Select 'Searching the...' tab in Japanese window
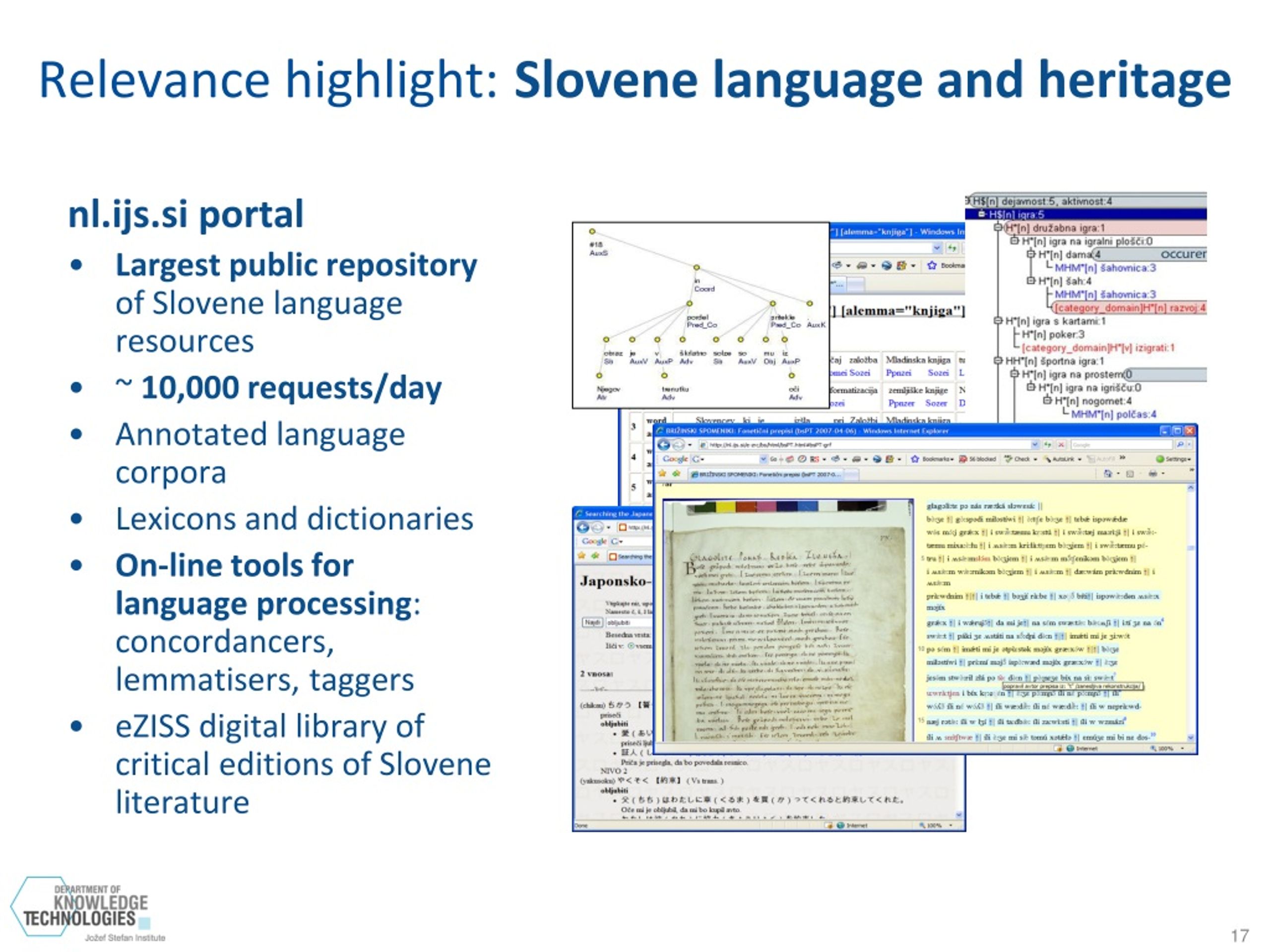 (x=630, y=556)
